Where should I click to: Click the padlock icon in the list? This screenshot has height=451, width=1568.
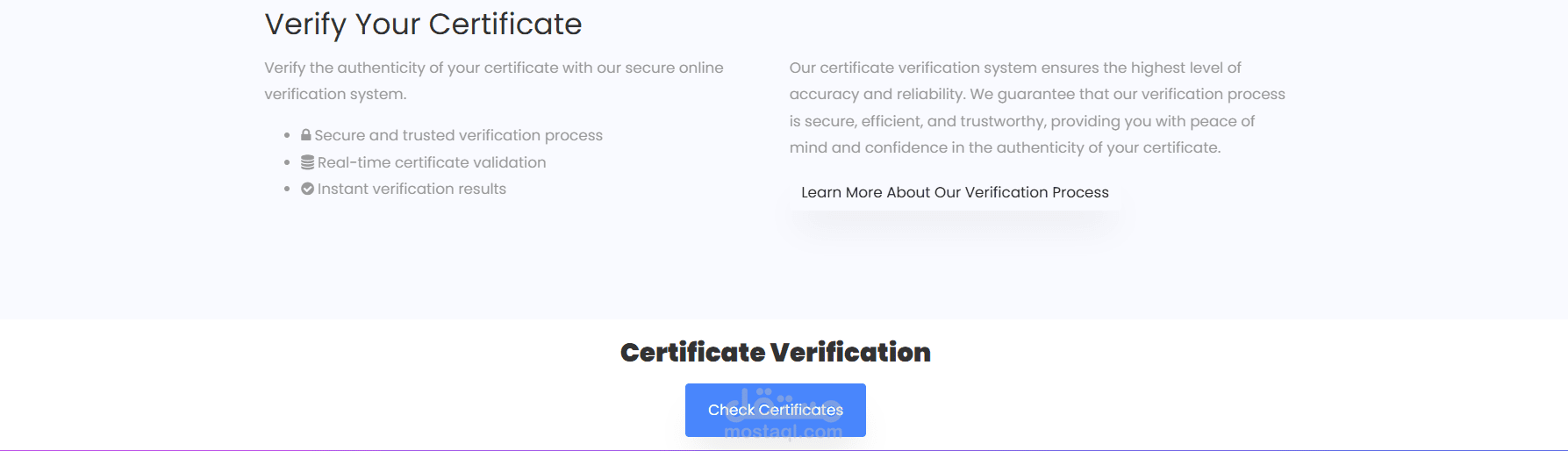306,135
